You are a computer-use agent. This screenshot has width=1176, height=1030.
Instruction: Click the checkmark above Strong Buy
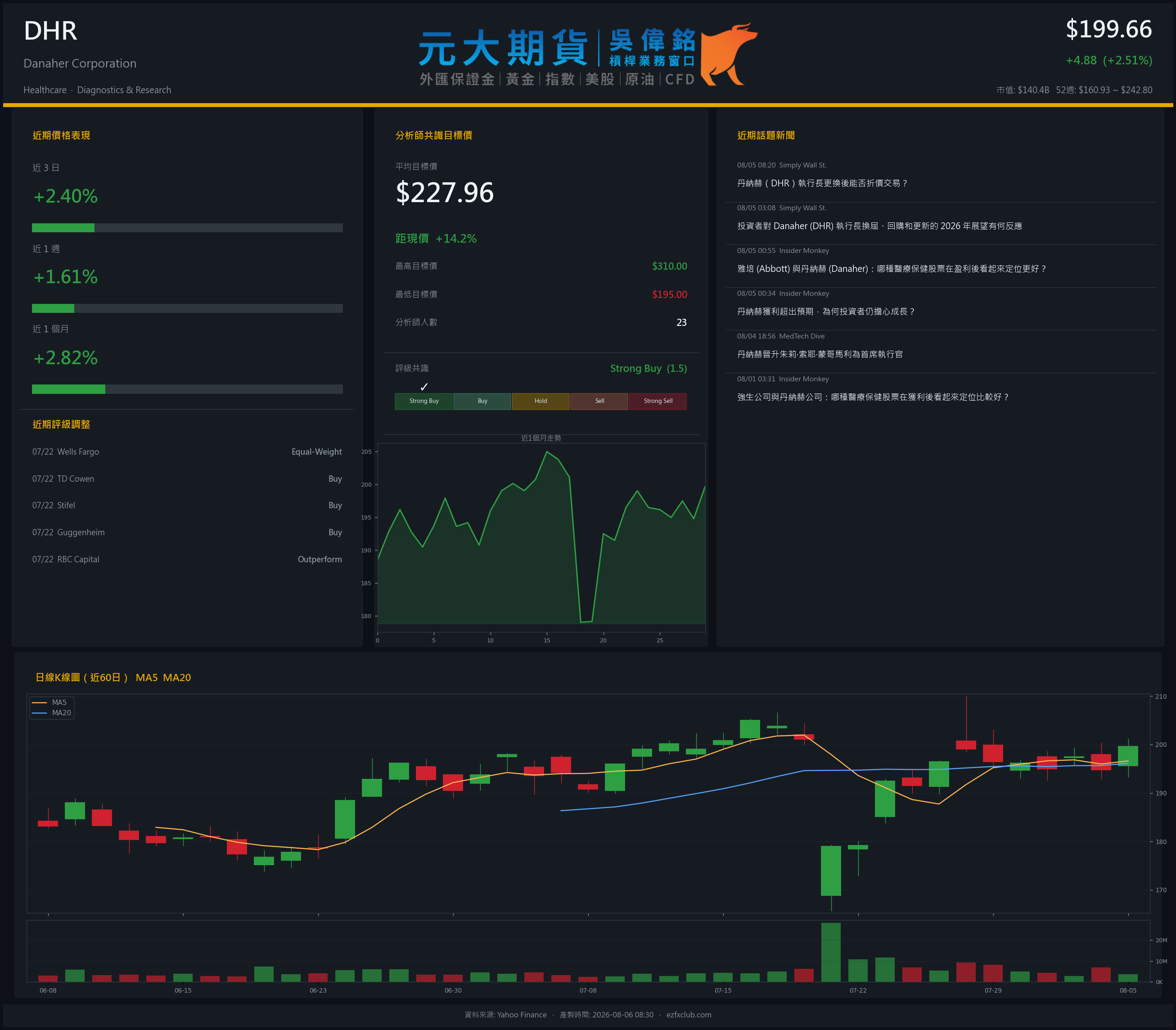[x=424, y=387]
